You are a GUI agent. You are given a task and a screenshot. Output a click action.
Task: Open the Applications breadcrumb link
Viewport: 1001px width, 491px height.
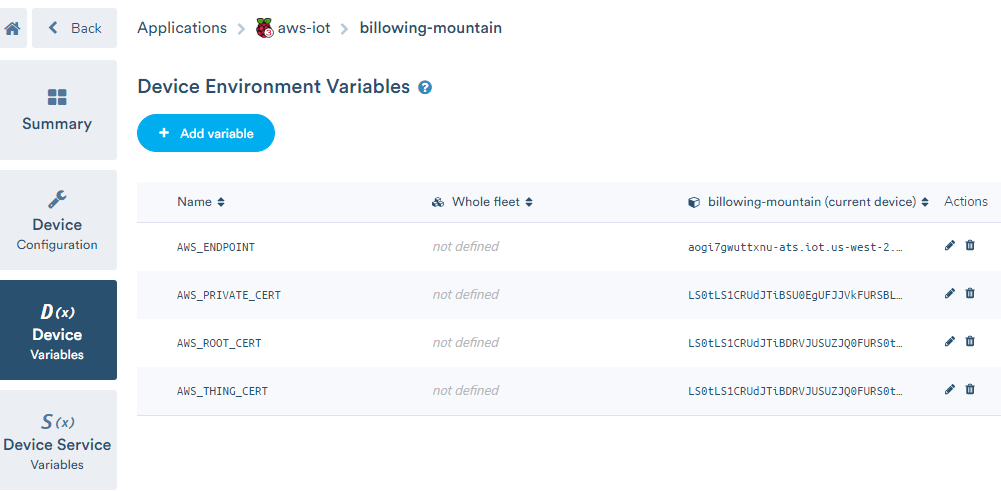click(182, 28)
